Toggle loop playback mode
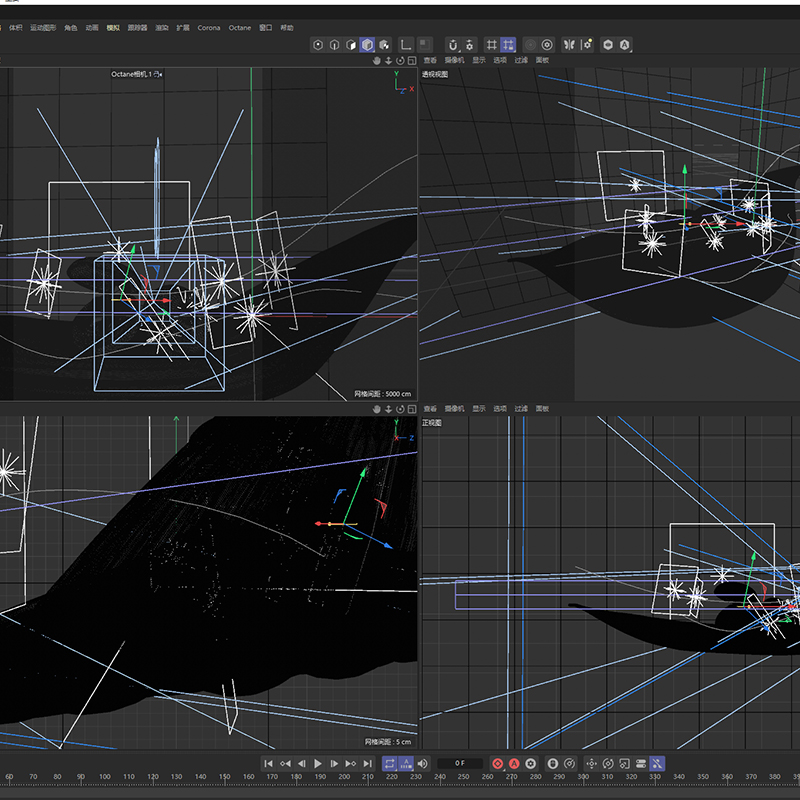Viewport: 800px width, 800px height. [389, 763]
